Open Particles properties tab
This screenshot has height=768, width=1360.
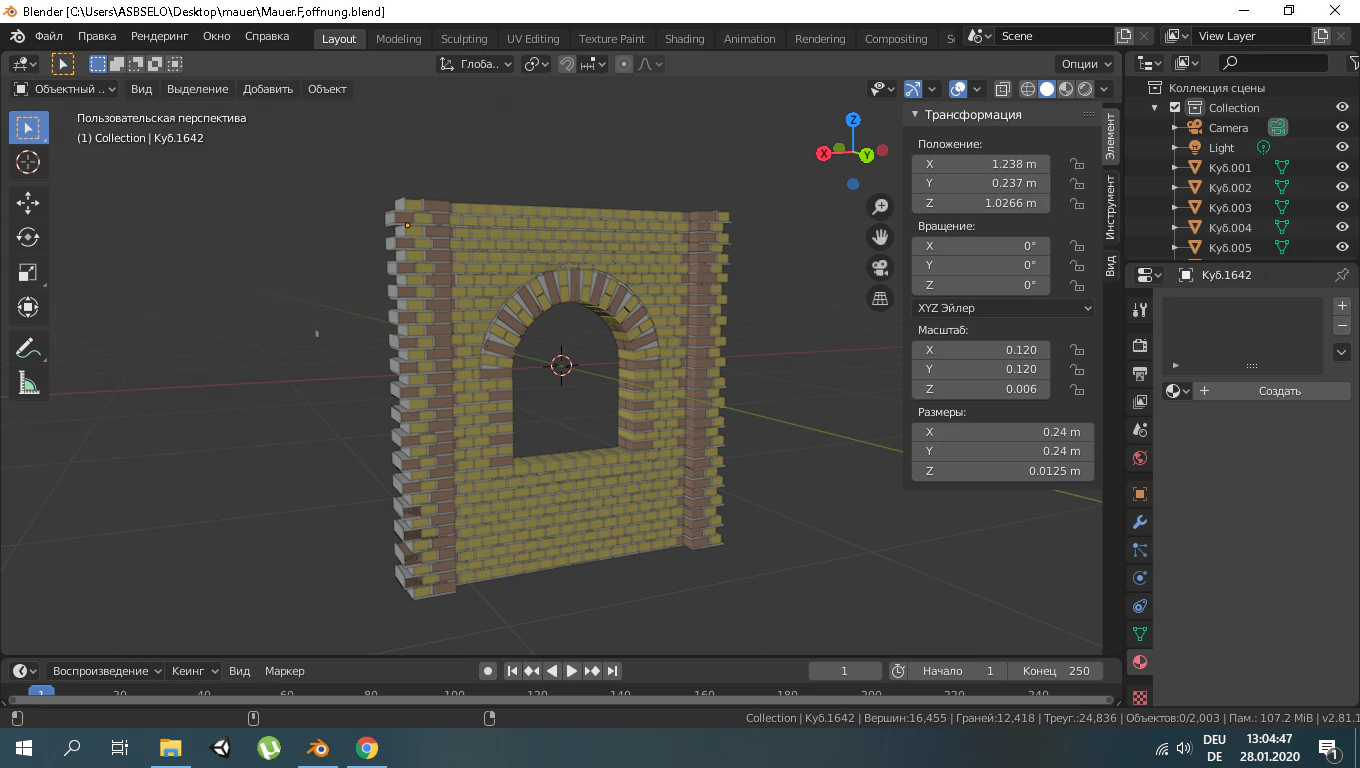(x=1139, y=550)
